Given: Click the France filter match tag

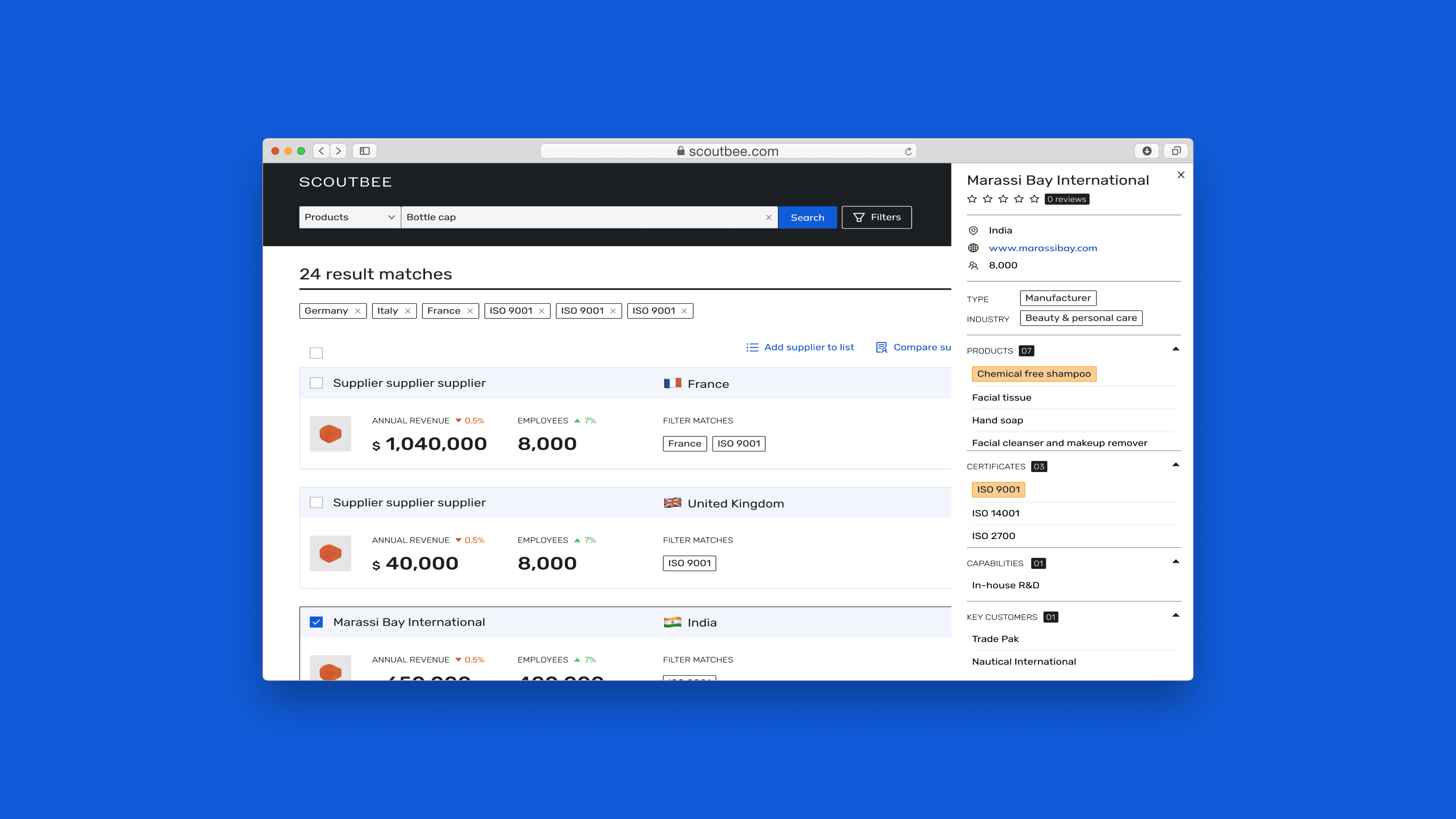Looking at the screenshot, I should [684, 444].
